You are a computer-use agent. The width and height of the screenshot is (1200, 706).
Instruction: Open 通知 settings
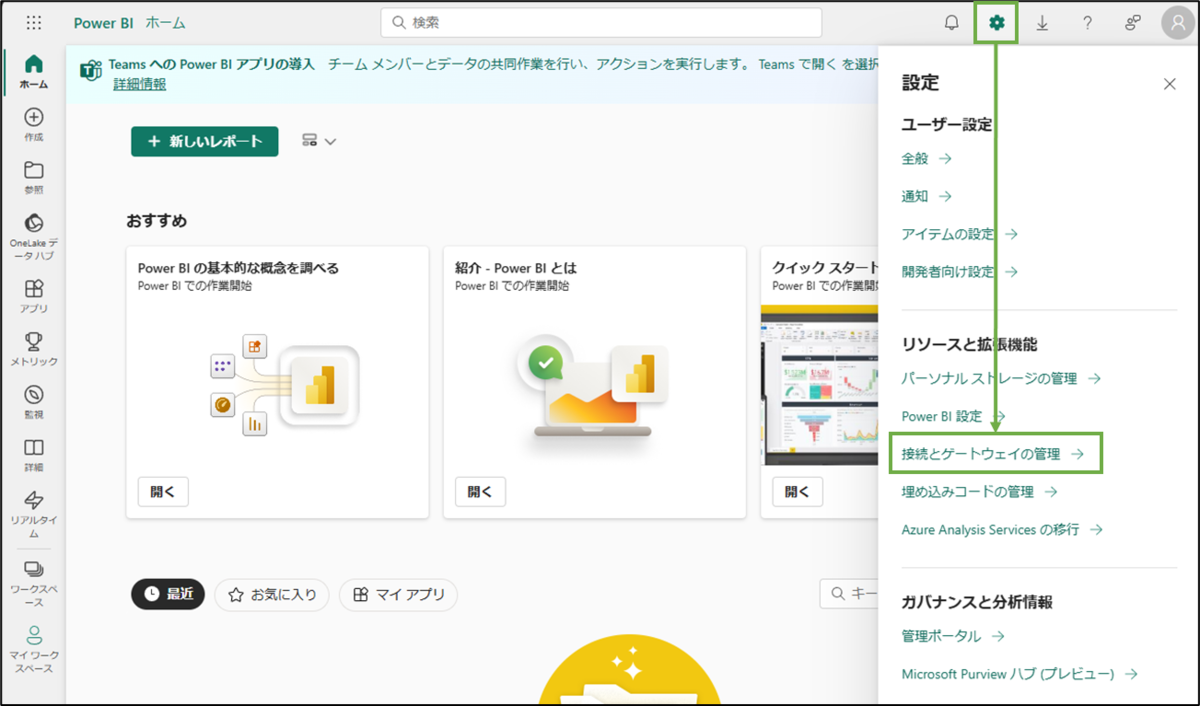coord(926,196)
